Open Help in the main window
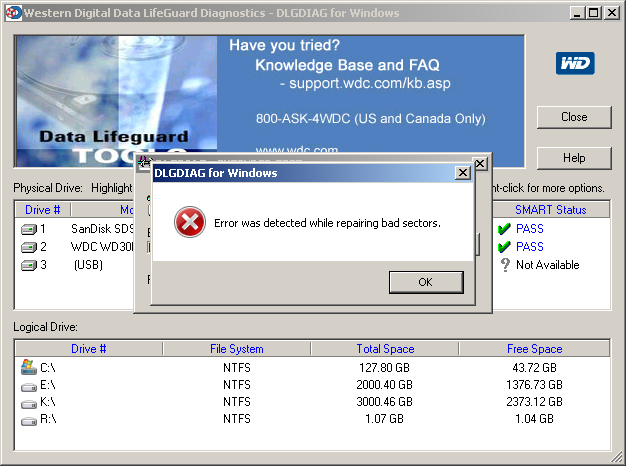This screenshot has width=626, height=466. click(x=574, y=158)
